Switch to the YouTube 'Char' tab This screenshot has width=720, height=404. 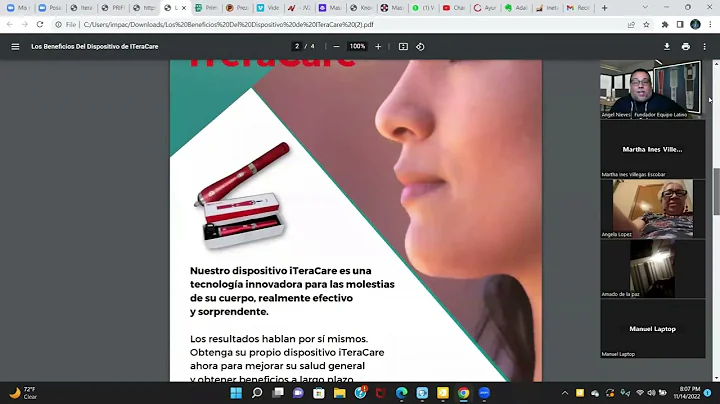pyautogui.click(x=454, y=8)
